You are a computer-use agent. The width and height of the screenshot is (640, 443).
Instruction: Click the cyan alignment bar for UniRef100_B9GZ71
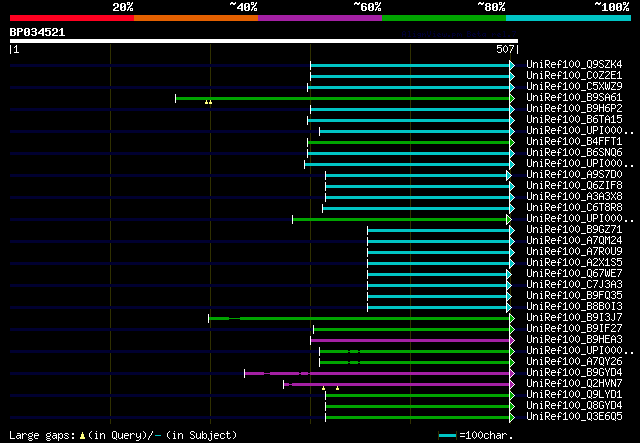click(438, 231)
